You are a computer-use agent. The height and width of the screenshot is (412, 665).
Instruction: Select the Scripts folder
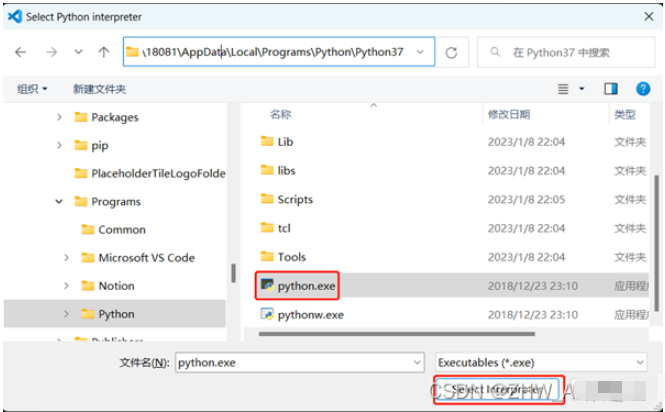(x=287, y=199)
